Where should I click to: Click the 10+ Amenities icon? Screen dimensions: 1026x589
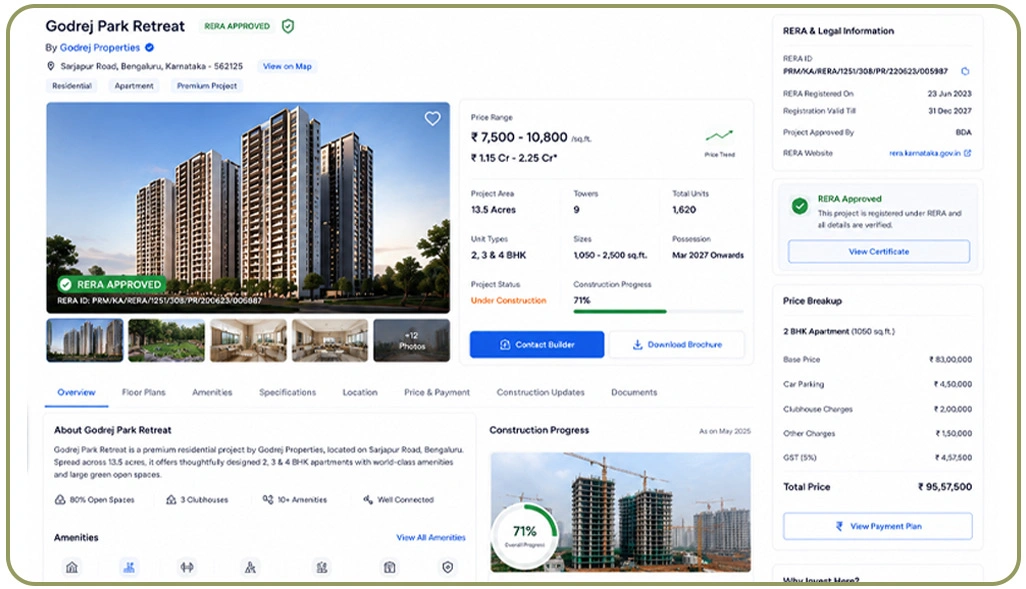pyautogui.click(x=268, y=499)
